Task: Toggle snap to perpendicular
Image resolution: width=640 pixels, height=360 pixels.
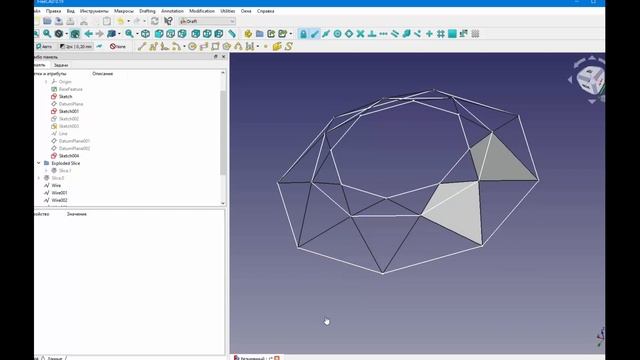Action: point(372,33)
